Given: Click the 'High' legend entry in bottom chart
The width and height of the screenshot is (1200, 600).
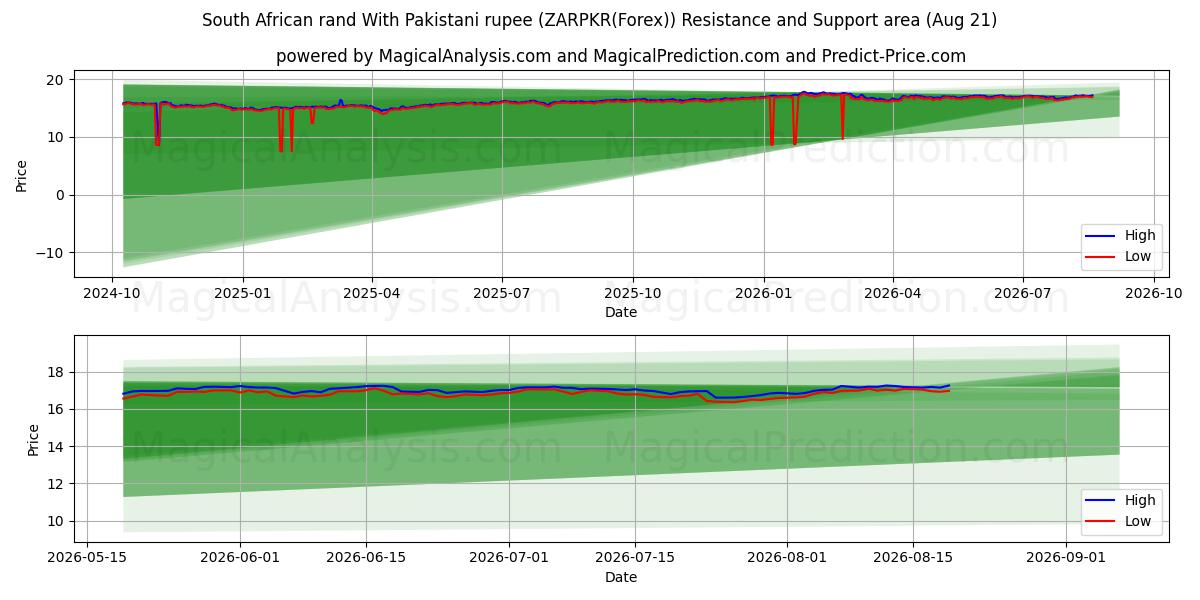Looking at the screenshot, I should click(x=1119, y=500).
